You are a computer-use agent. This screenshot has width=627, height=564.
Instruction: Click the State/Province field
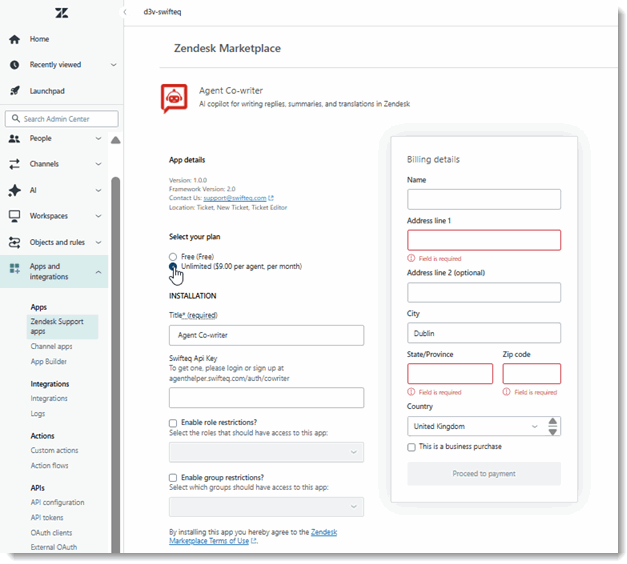pos(450,374)
